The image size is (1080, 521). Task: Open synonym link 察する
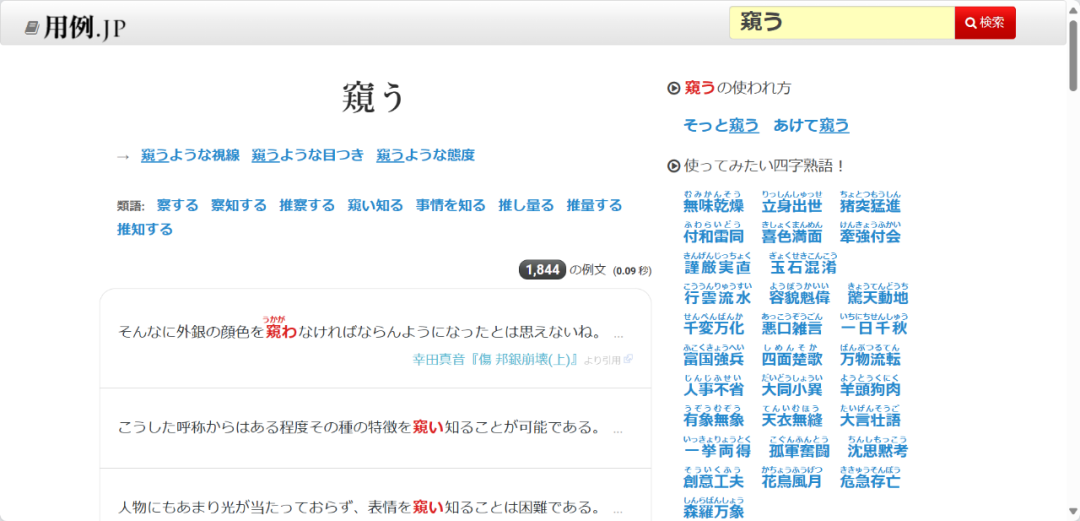178,205
